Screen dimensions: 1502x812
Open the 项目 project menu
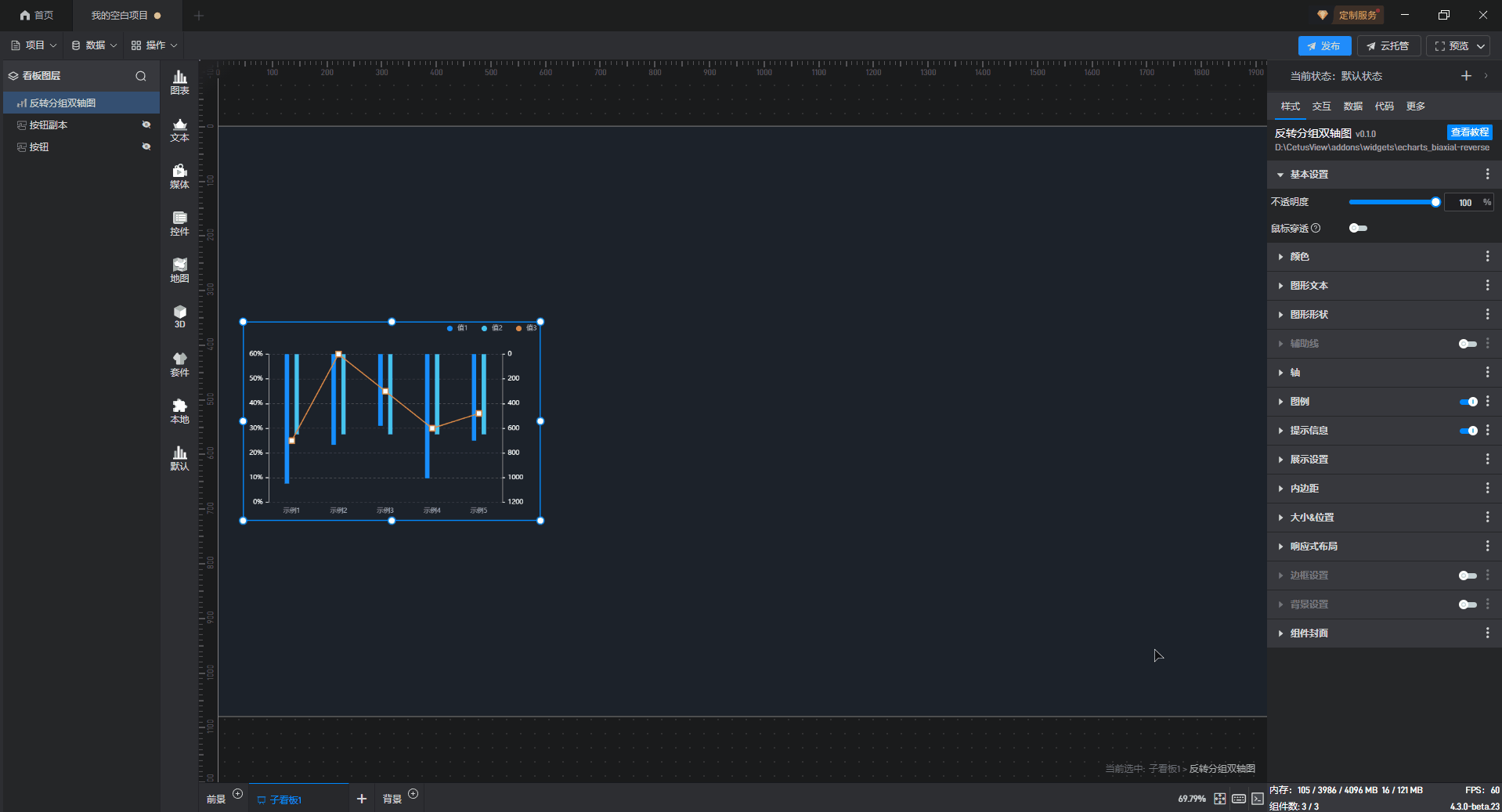click(x=34, y=45)
